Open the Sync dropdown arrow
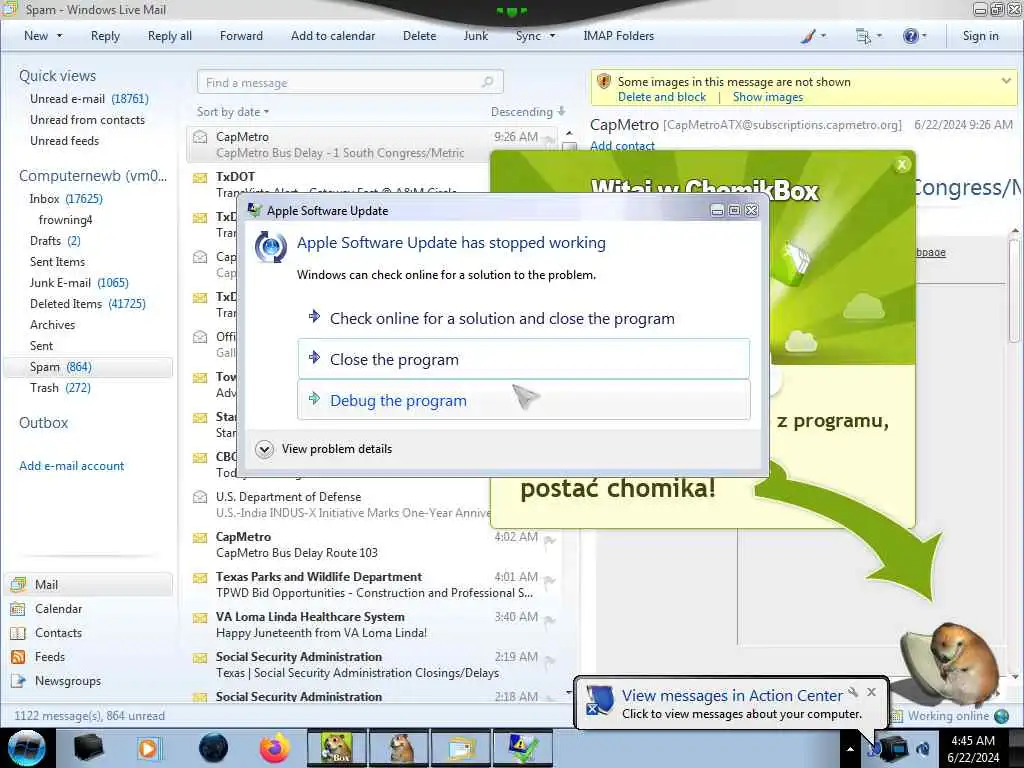1024x768 pixels. (x=552, y=36)
